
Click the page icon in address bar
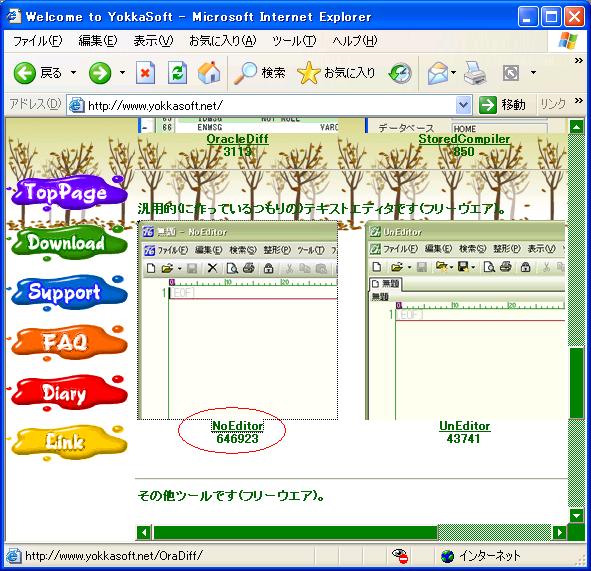tap(77, 105)
